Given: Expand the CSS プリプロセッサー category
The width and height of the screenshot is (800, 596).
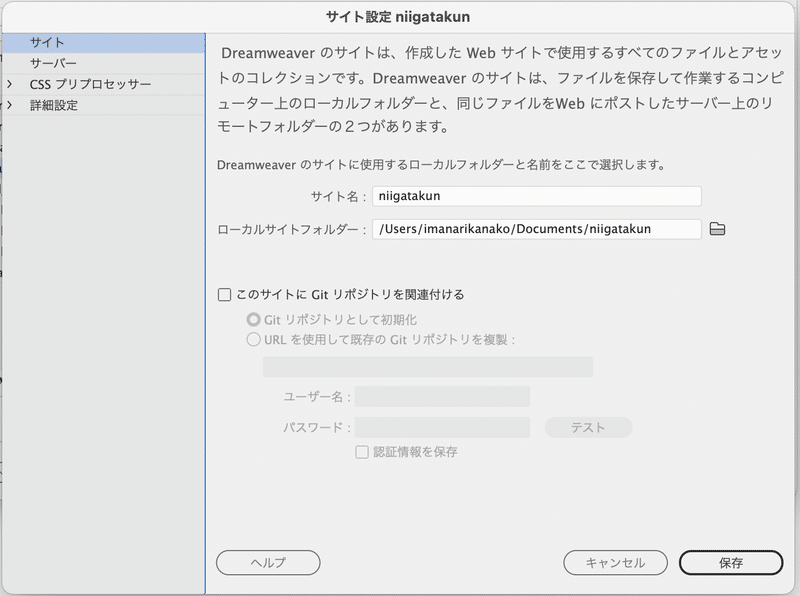Looking at the screenshot, I should (9, 84).
